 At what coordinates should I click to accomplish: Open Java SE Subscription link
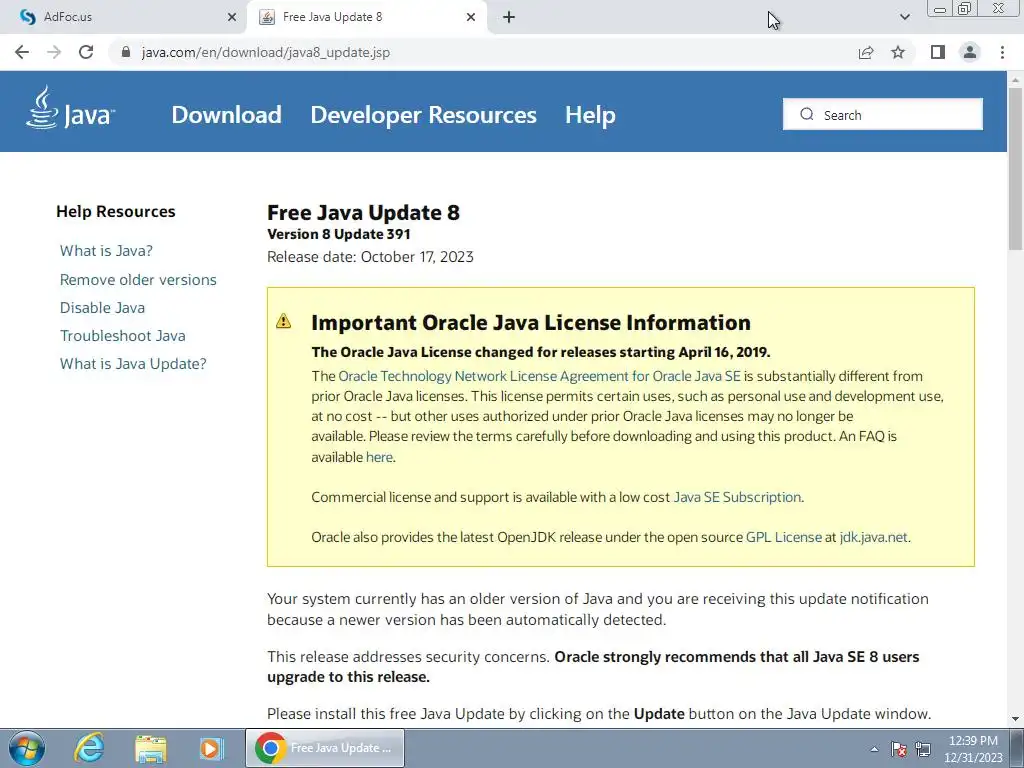click(x=737, y=497)
